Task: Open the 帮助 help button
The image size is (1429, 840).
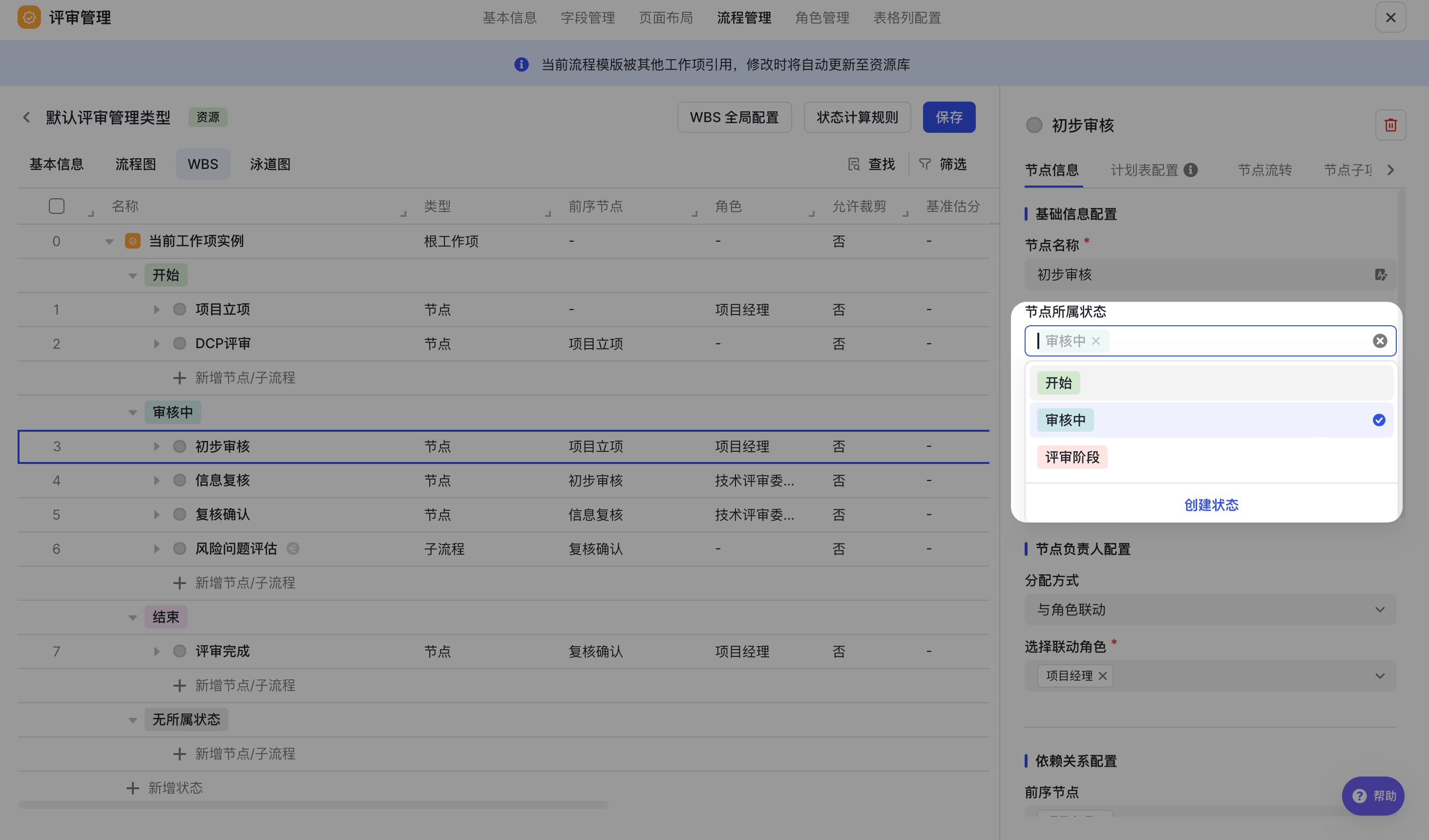Action: click(1373, 796)
